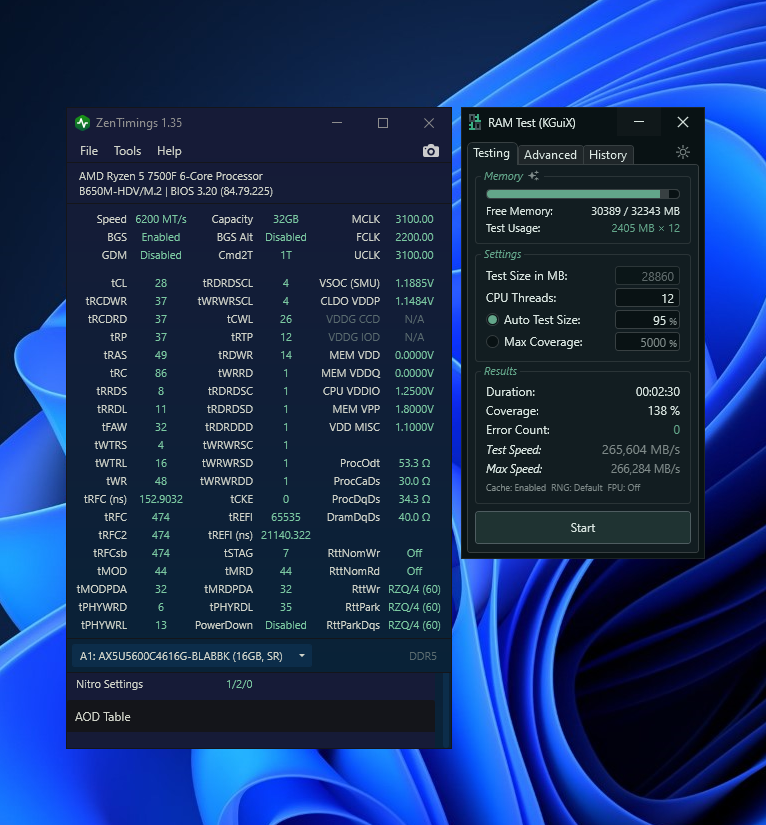Click the tRAS value 49
The image size is (766, 825).
click(x=161, y=355)
